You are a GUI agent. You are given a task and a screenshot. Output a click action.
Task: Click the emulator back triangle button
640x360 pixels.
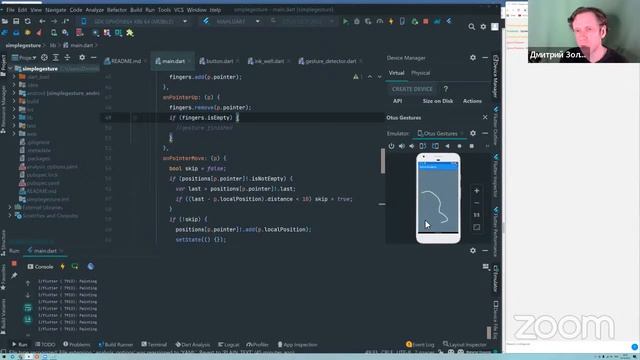click(x=447, y=146)
